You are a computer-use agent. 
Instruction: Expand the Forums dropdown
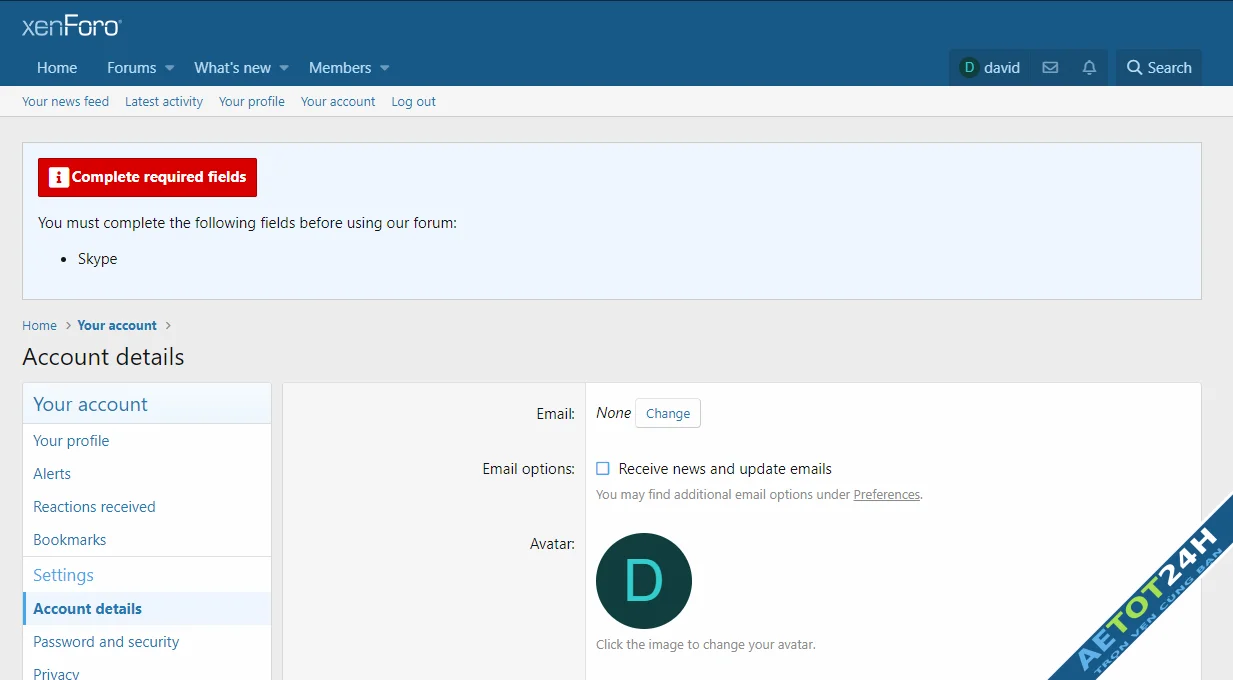(x=131, y=67)
